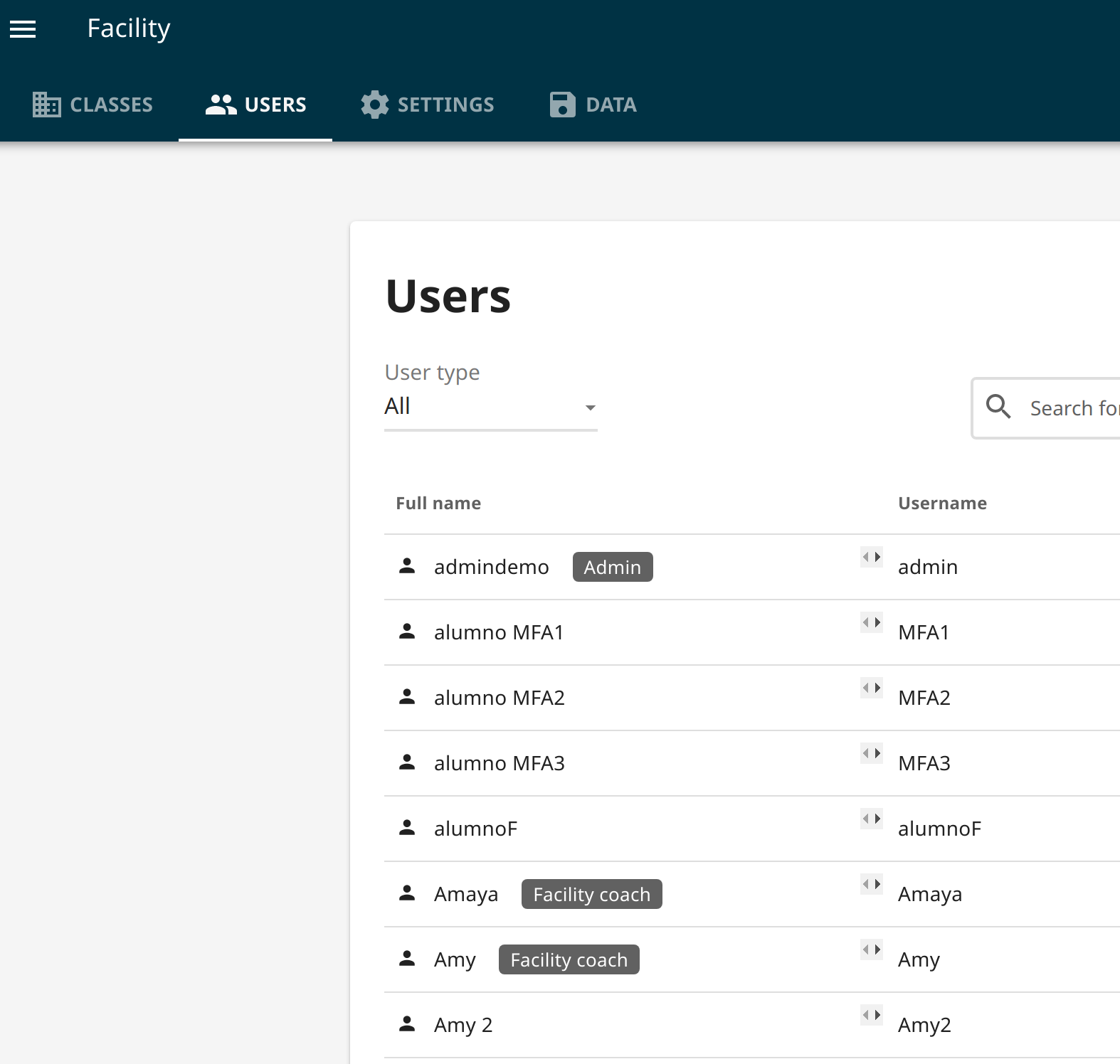The height and width of the screenshot is (1064, 1120).
Task: Click the column resize arrows beside admin username
Action: click(872, 557)
